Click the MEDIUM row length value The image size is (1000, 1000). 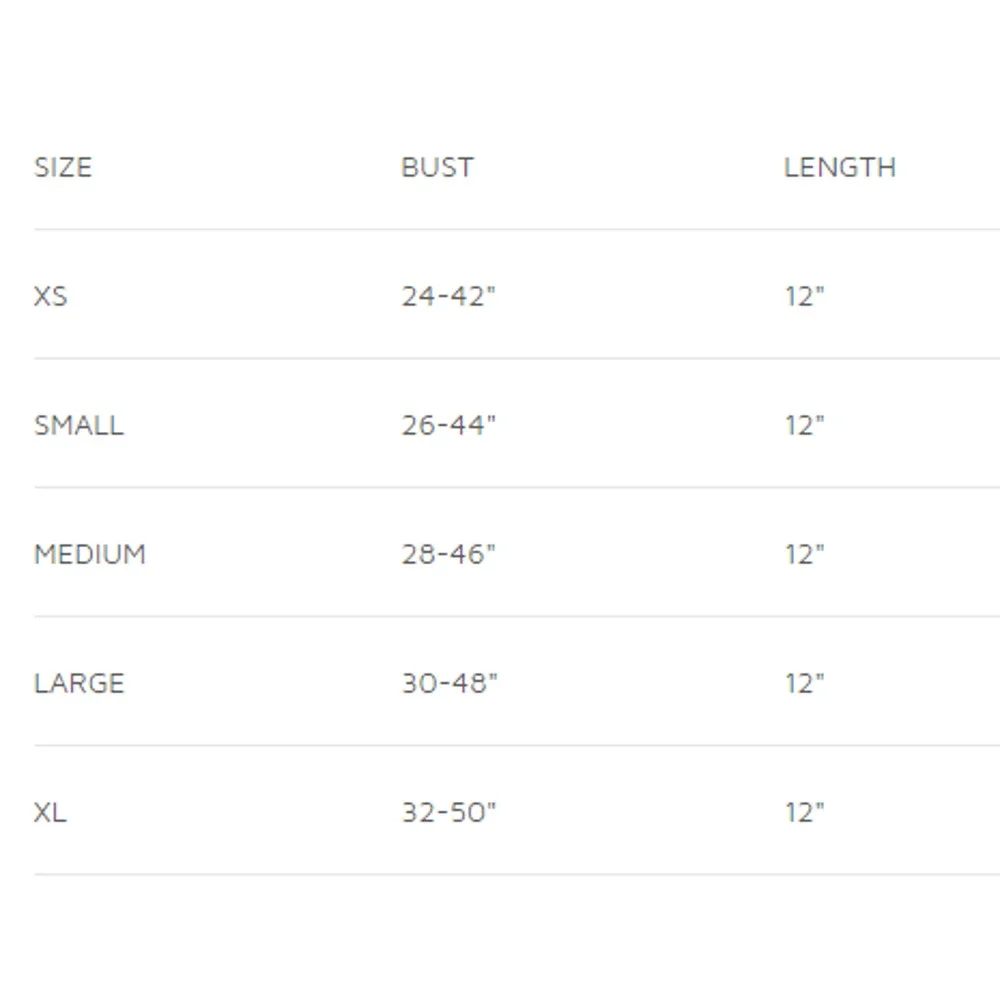[x=804, y=554]
